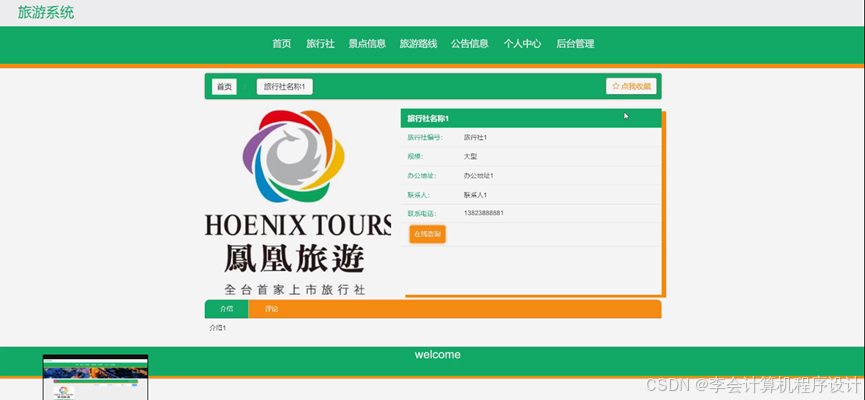Open the 景点信息 navigation menu item
Screen dimensions: 865x400
[x=367, y=44]
